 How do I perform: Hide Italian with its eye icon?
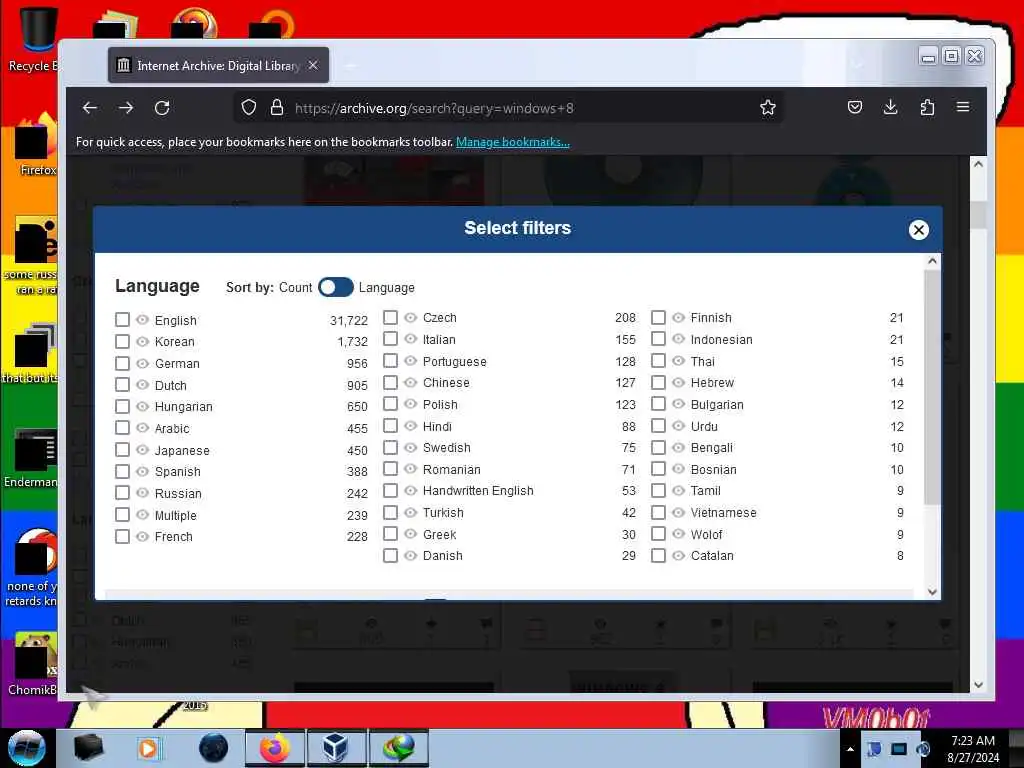[410, 339]
